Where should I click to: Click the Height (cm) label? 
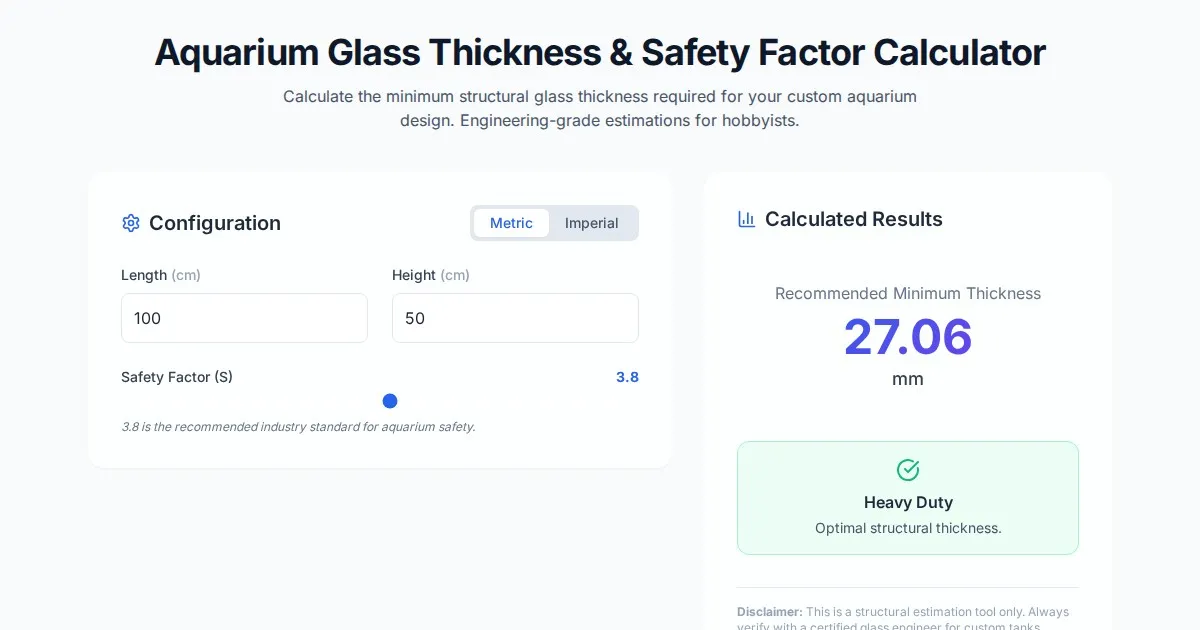point(430,275)
